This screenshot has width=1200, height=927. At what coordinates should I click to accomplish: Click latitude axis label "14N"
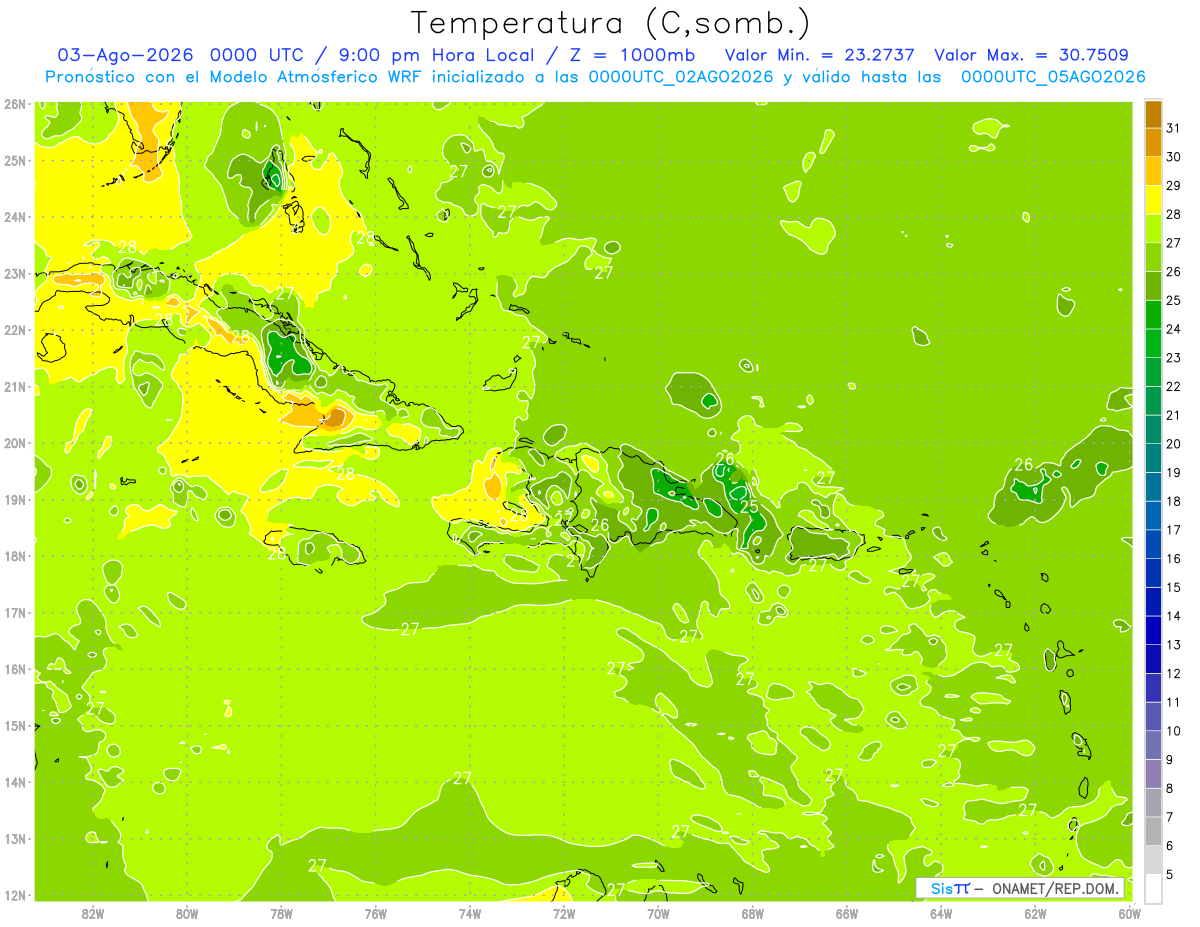(15, 782)
